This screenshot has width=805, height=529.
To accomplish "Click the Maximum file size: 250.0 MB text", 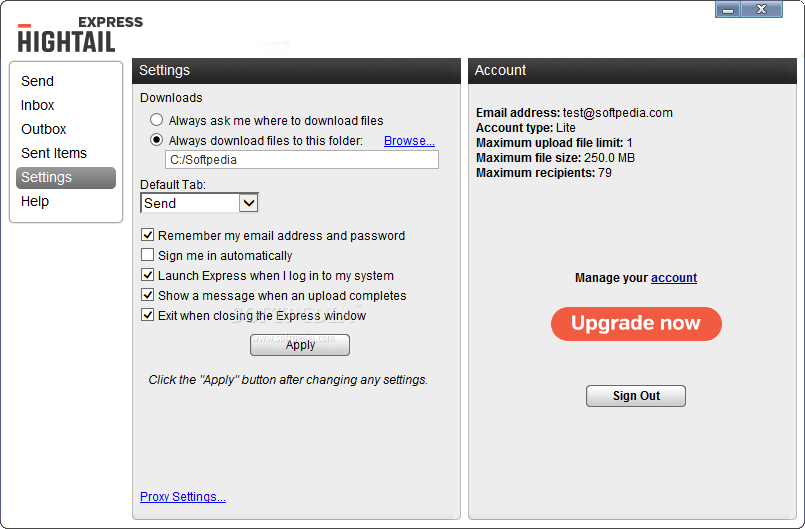I will click(555, 158).
